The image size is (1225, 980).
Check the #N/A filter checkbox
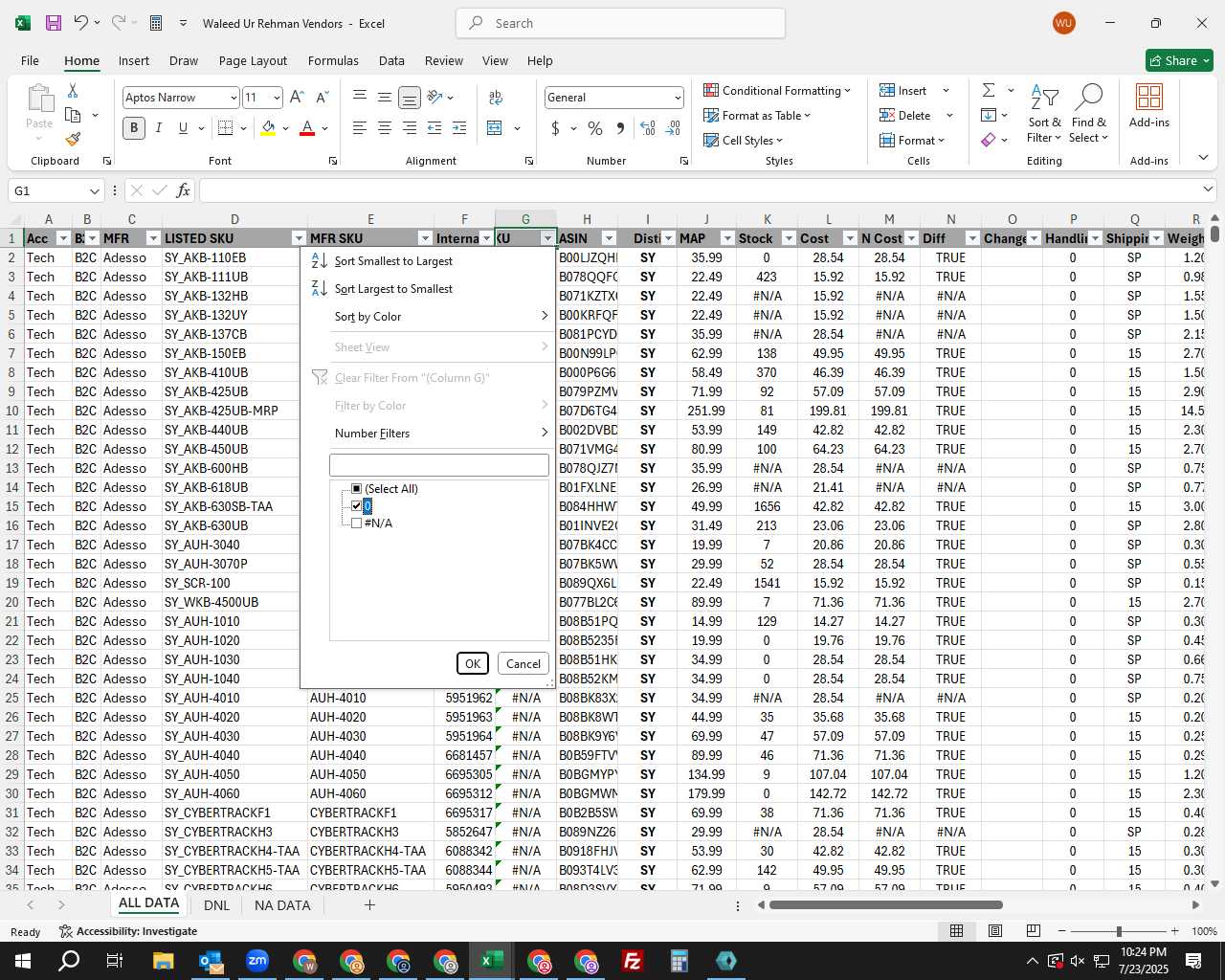pos(356,523)
